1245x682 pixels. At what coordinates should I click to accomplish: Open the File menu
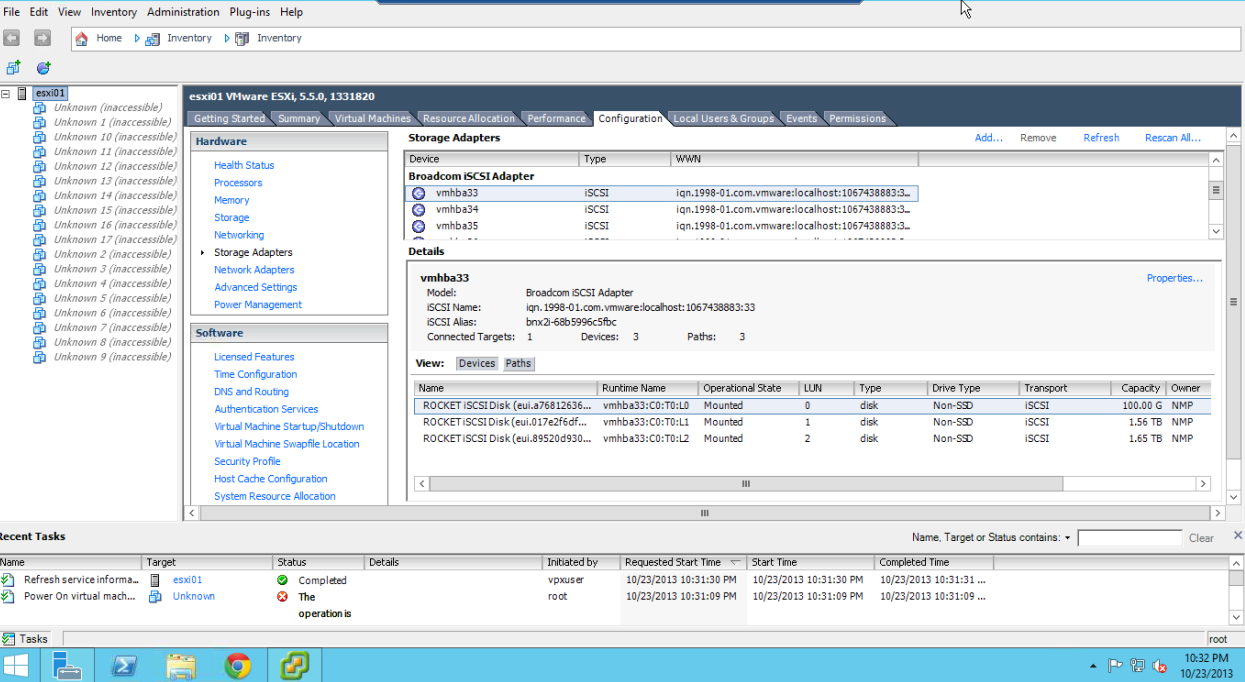coord(11,12)
